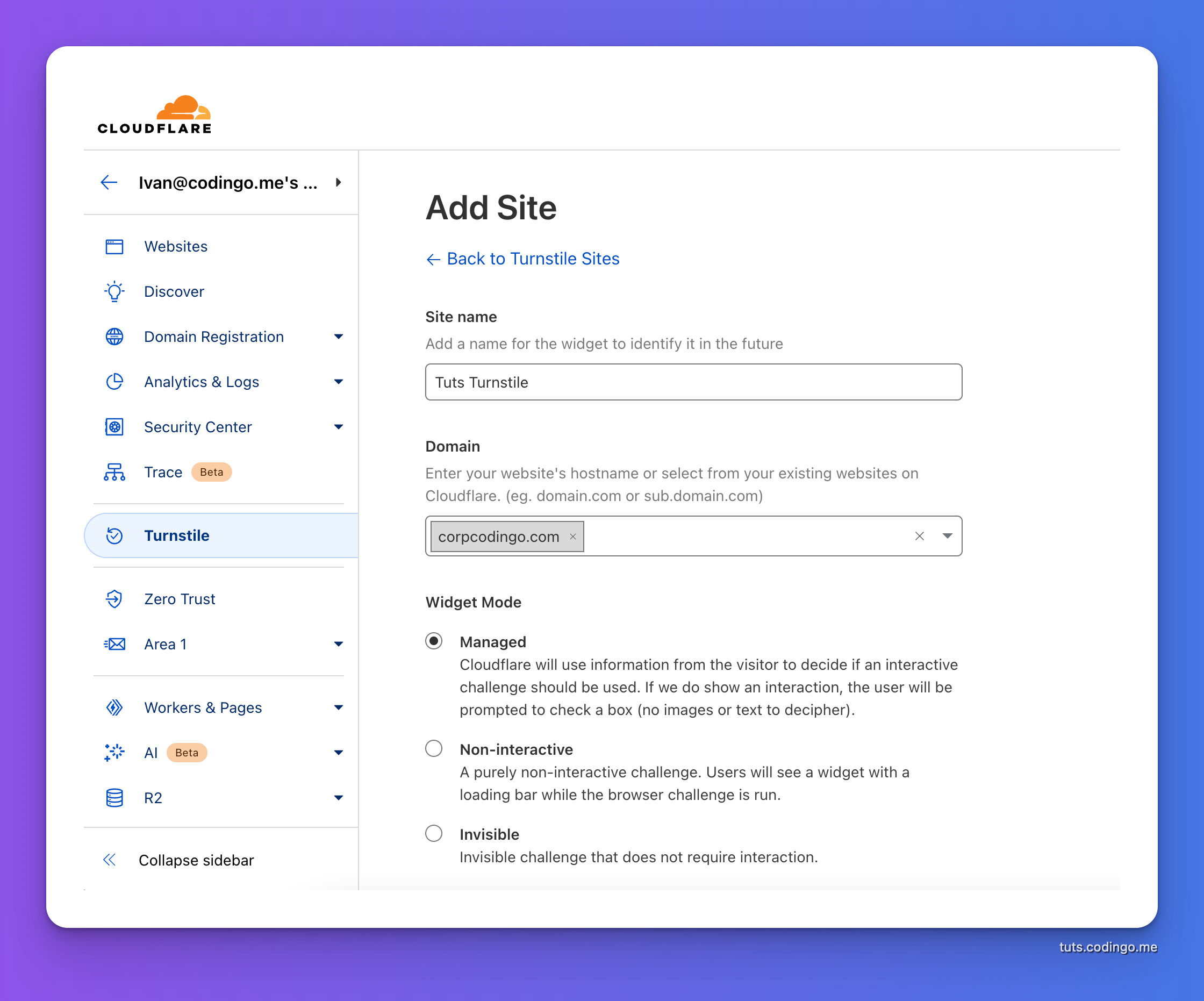Click the Discover lightbulb icon
The image size is (1204, 1001).
coord(114,291)
